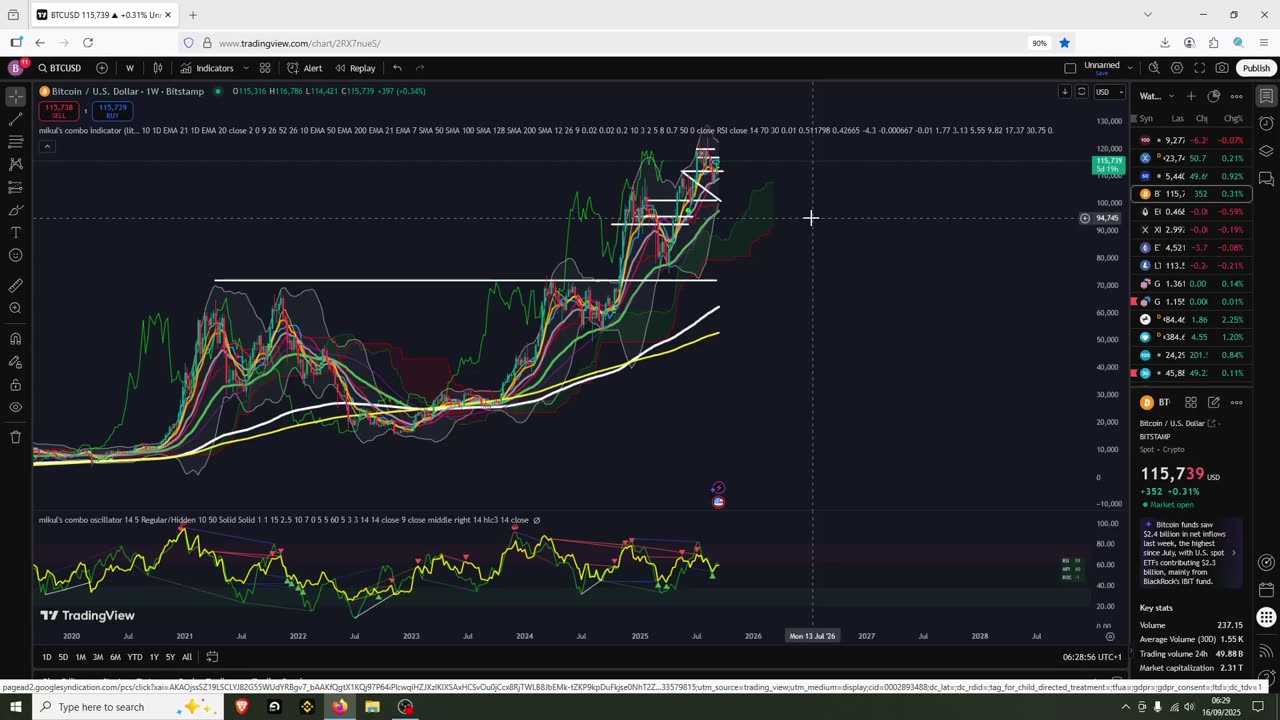Toggle the auto-fit data icon near USD
The width and height of the screenshot is (1280, 720).
pyautogui.click(x=1081, y=92)
